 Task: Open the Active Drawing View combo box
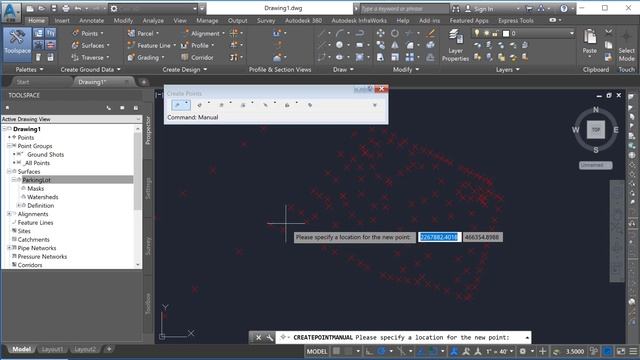71,119
